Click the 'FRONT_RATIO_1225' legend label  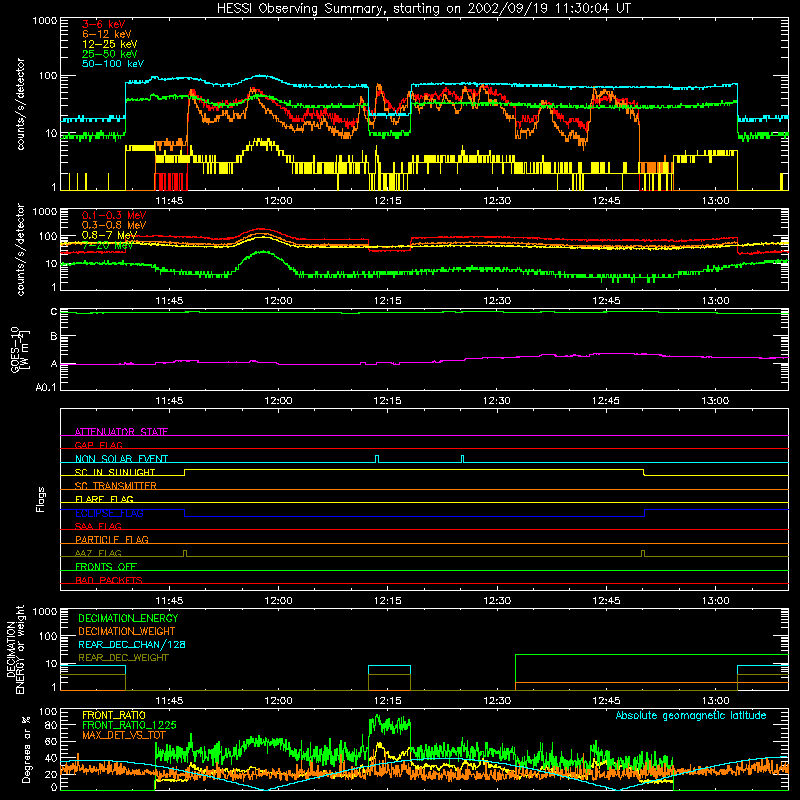(129, 725)
